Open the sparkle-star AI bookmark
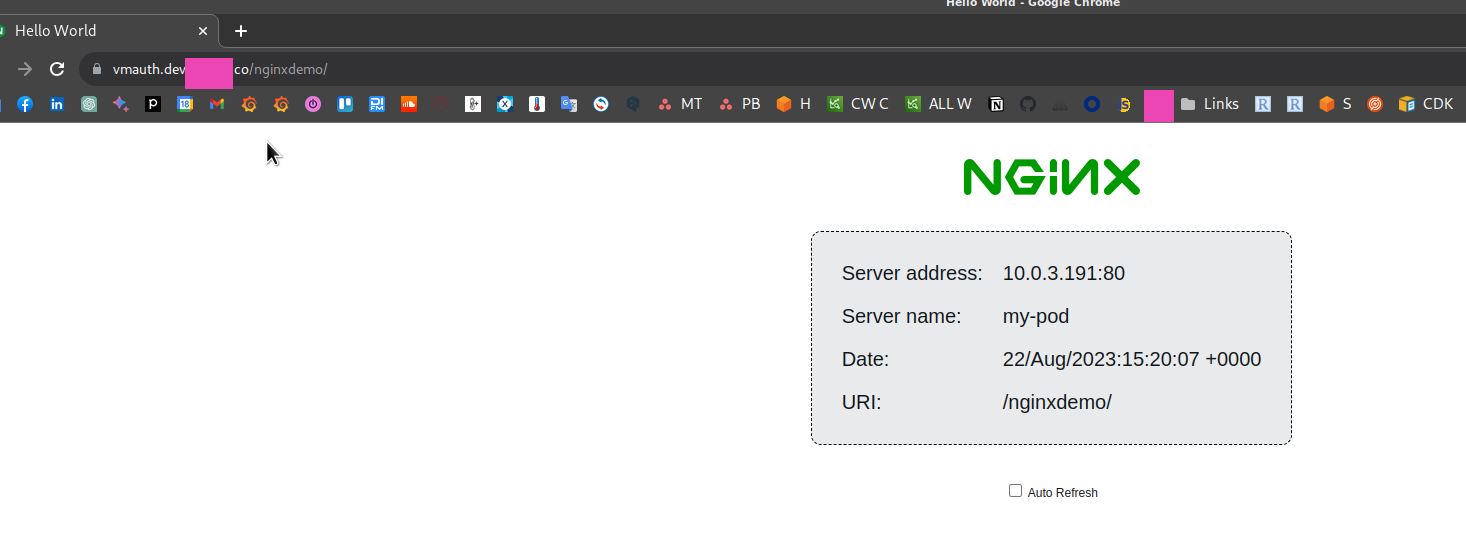The height and width of the screenshot is (534, 1466). point(121,104)
